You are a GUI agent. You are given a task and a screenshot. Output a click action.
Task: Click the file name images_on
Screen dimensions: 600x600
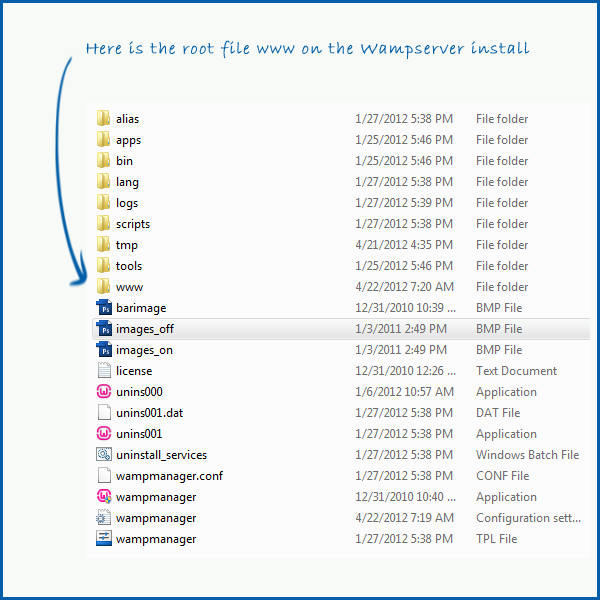(144, 350)
